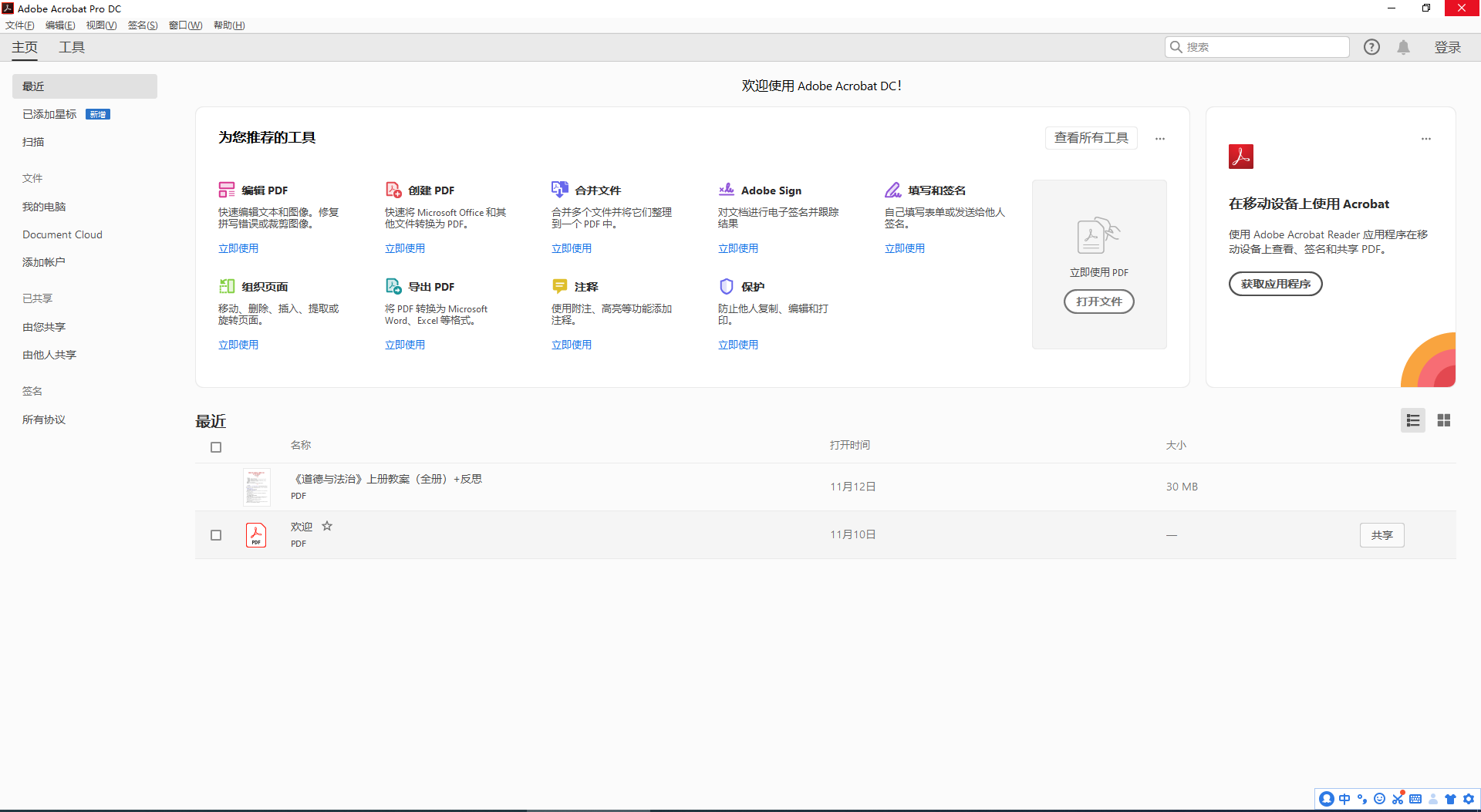Viewport: 1481px width, 812px height.
Task: Select 所有协议 in the sidebar
Action: (x=44, y=419)
